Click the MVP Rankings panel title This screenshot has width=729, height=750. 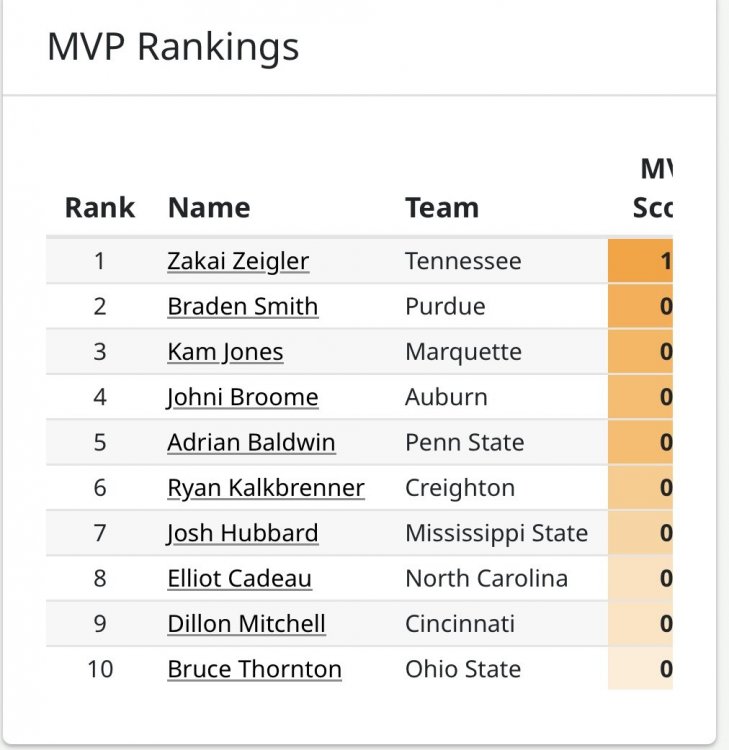tap(173, 47)
